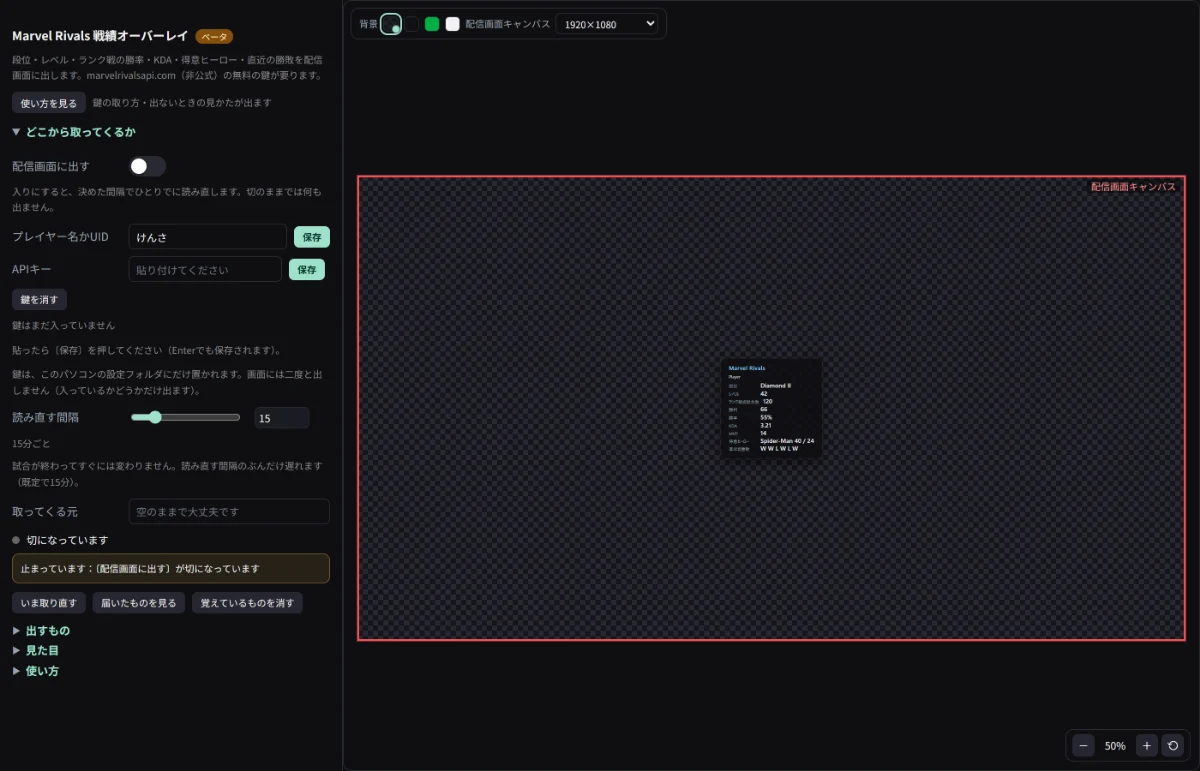
Task: Click the stopped-status warning banner
Action: [171, 568]
